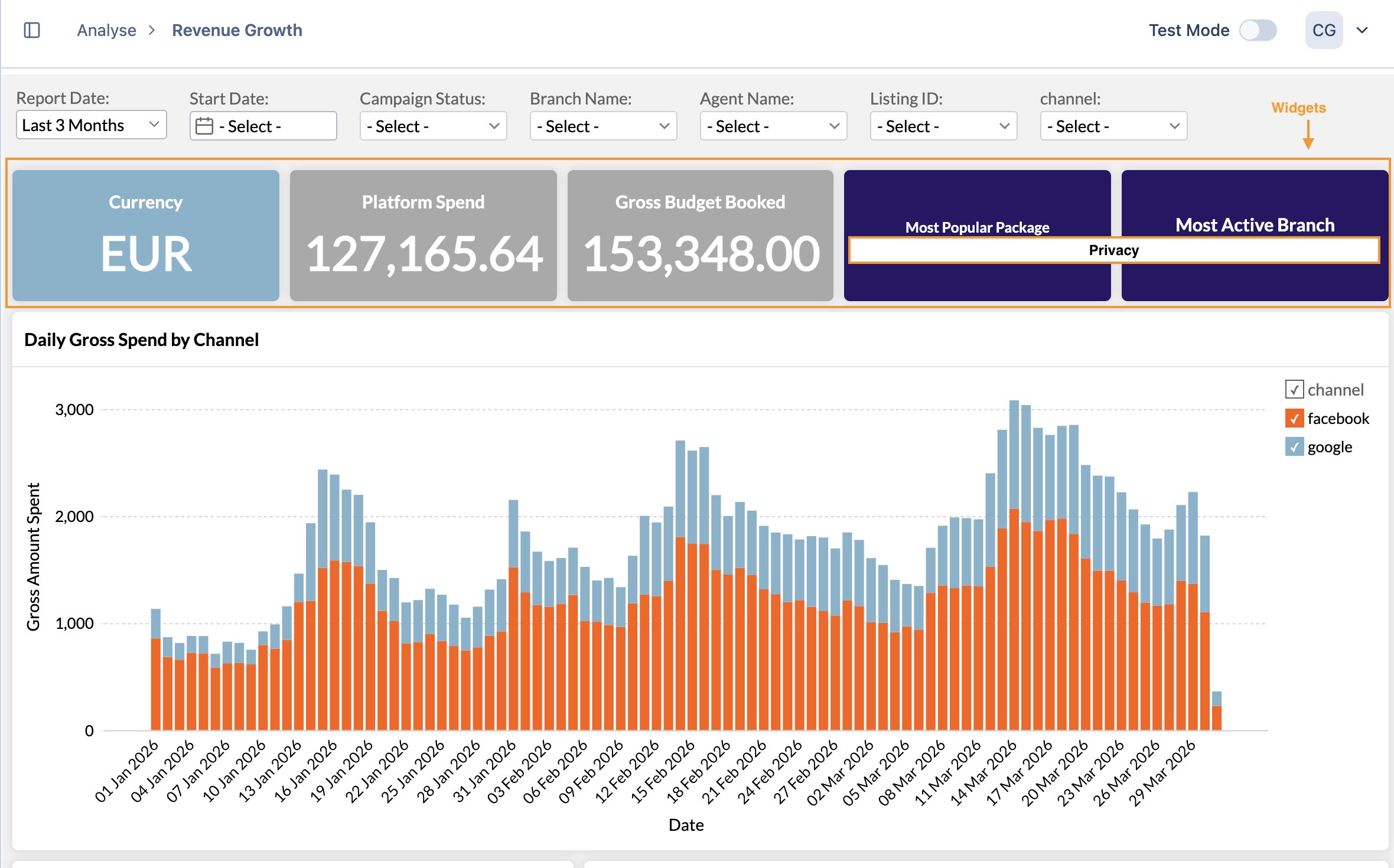Image resolution: width=1394 pixels, height=868 pixels.
Task: Click the Privacy banner
Action: pos(1113,250)
